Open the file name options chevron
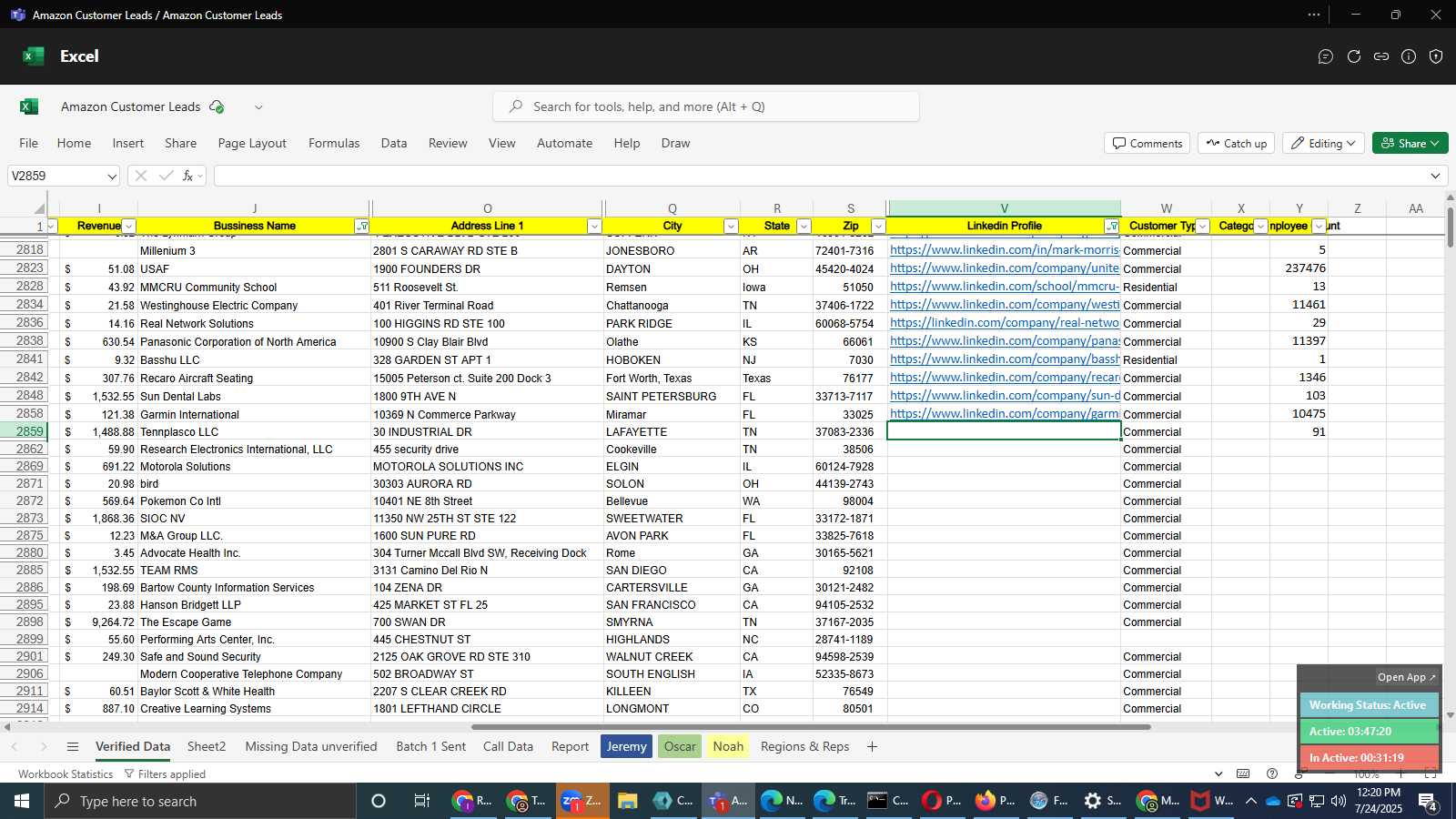 click(258, 106)
